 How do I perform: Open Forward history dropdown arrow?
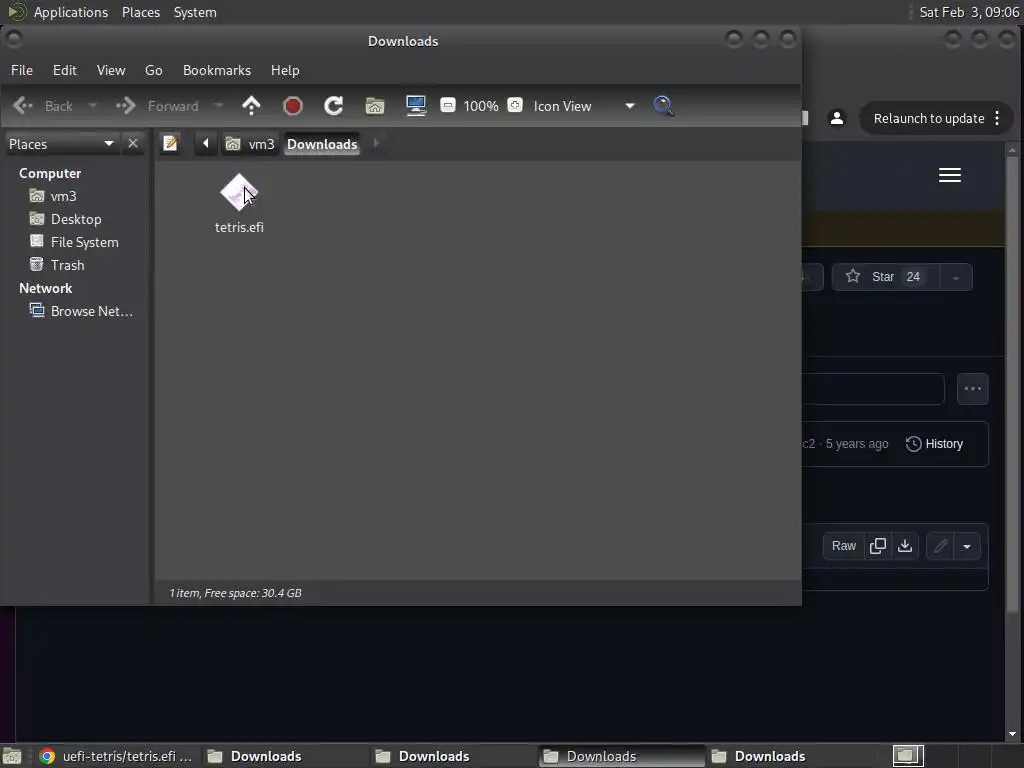point(219,106)
